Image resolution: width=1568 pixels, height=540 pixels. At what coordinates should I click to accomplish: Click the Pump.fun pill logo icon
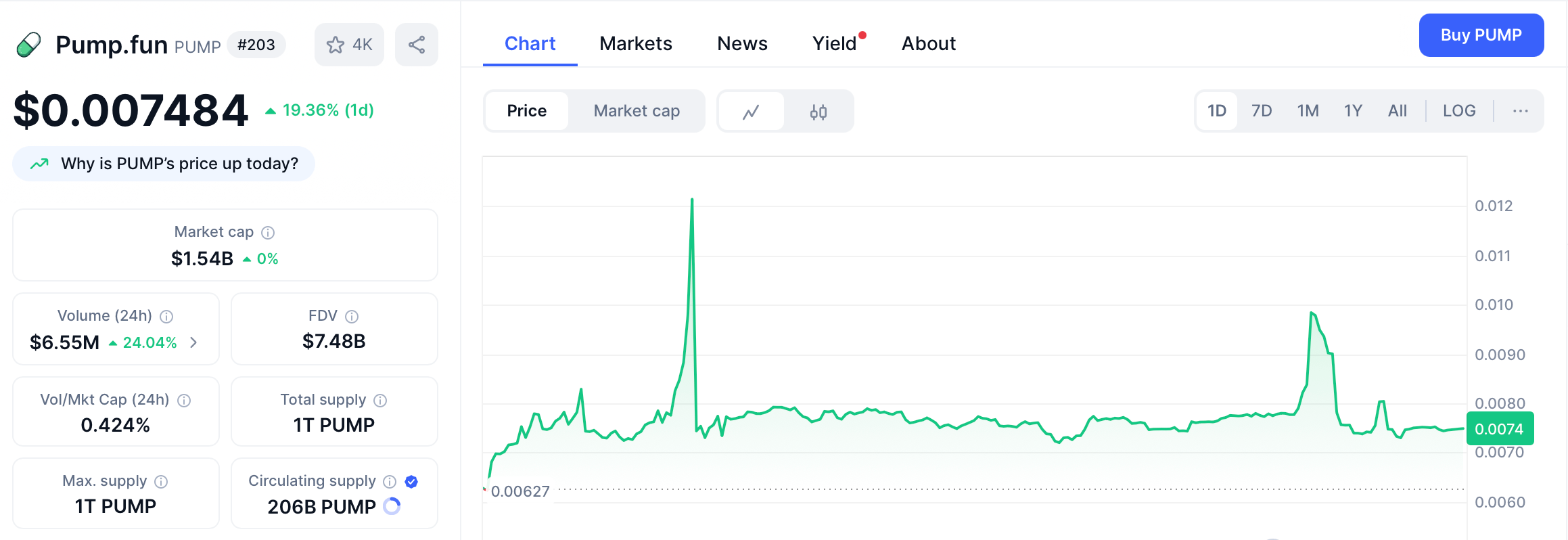[28, 45]
